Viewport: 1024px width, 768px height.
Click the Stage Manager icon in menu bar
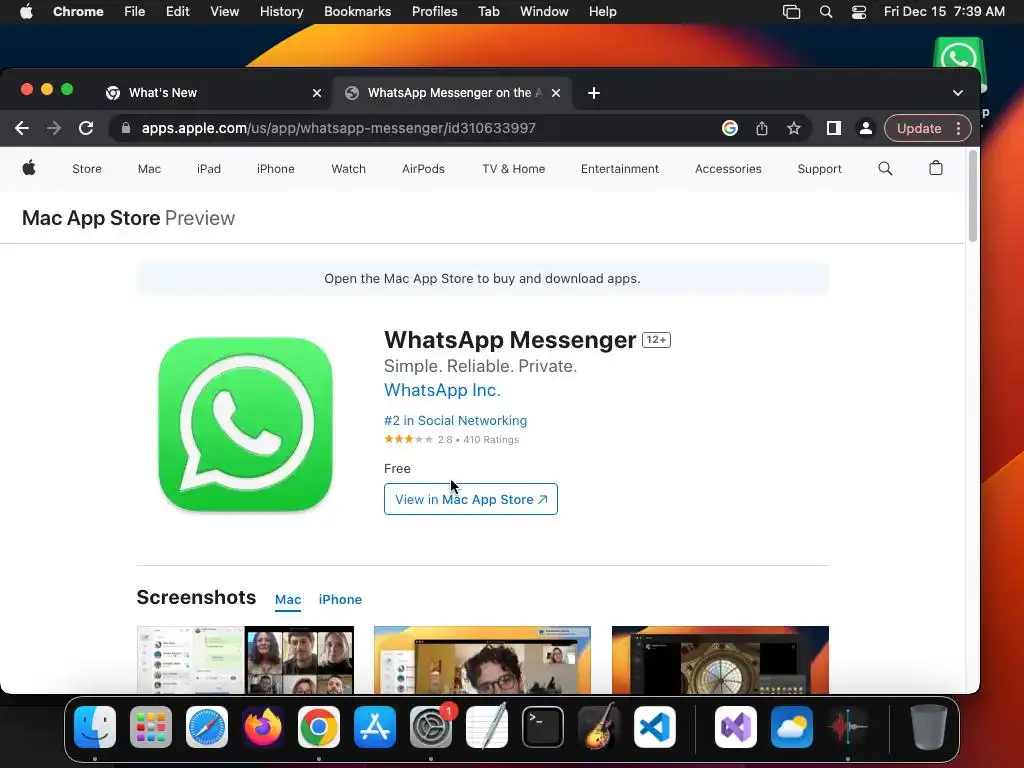pos(792,12)
